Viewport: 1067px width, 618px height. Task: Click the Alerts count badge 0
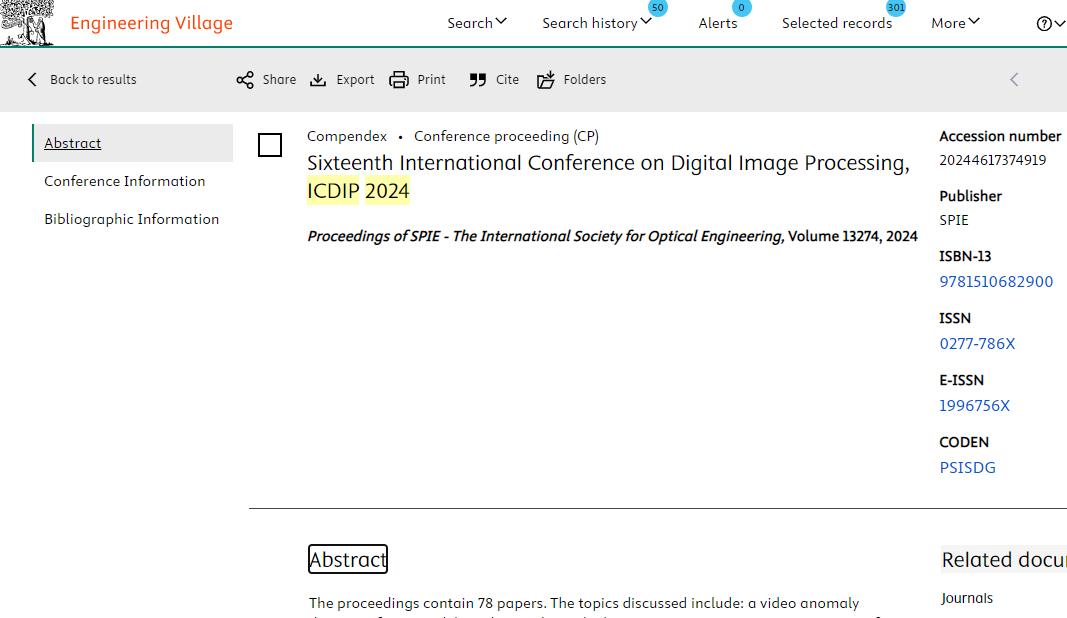click(742, 7)
